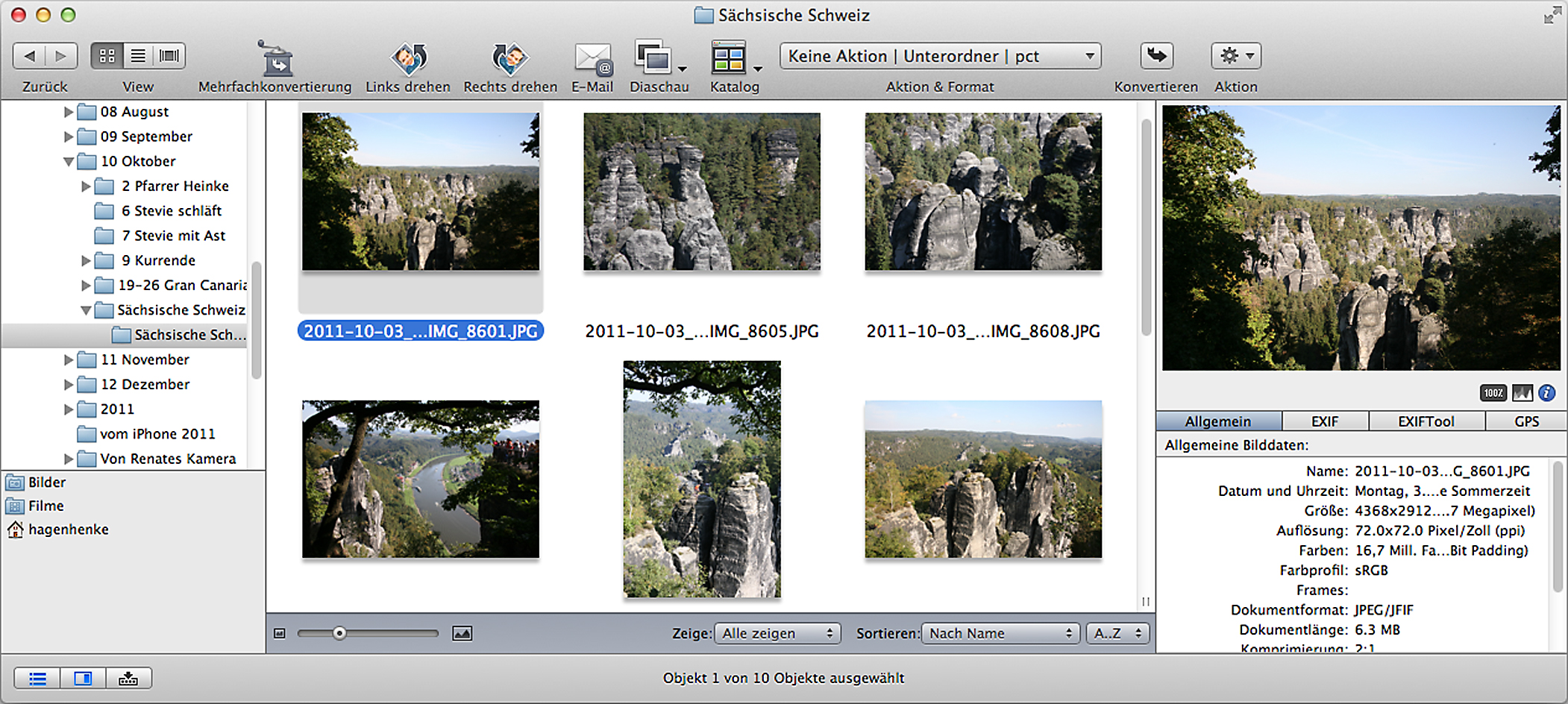Create a Katalog contact sheet

728,57
